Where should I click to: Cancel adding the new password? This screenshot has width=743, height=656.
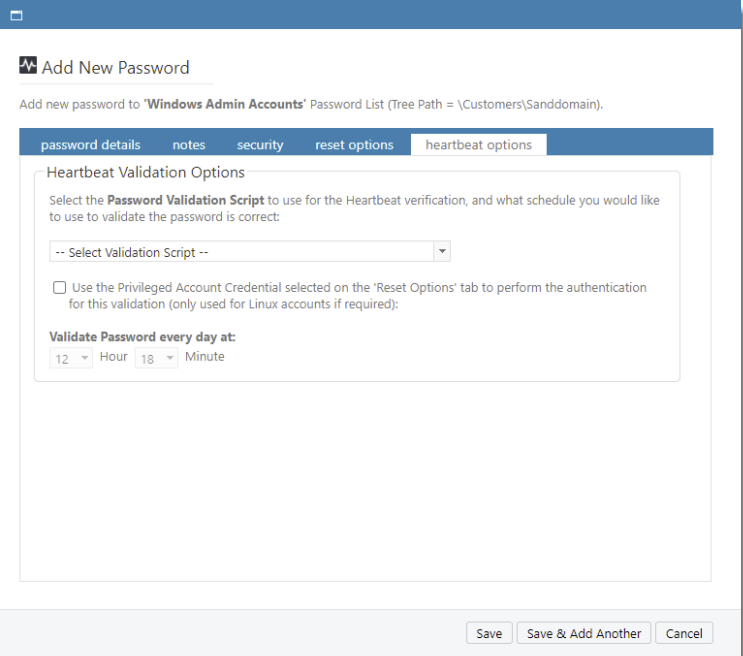click(x=684, y=633)
